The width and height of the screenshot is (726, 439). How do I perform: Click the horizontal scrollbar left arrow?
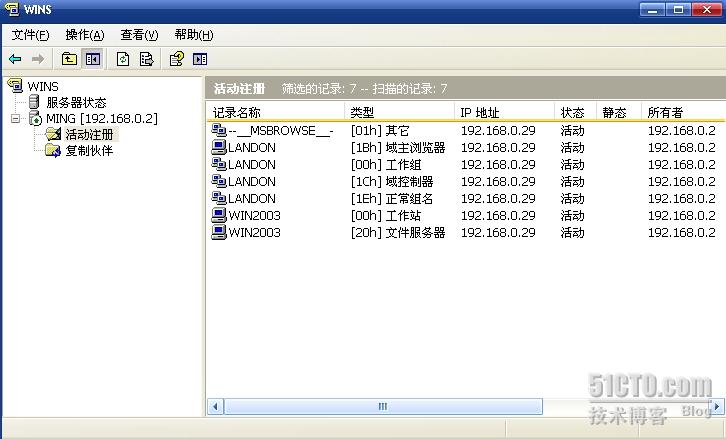click(x=215, y=407)
